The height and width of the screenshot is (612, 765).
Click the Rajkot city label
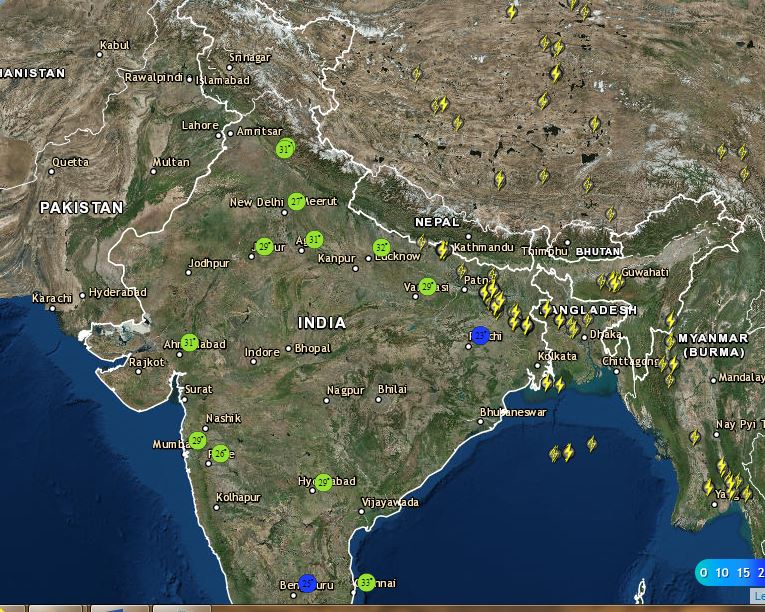click(147, 362)
